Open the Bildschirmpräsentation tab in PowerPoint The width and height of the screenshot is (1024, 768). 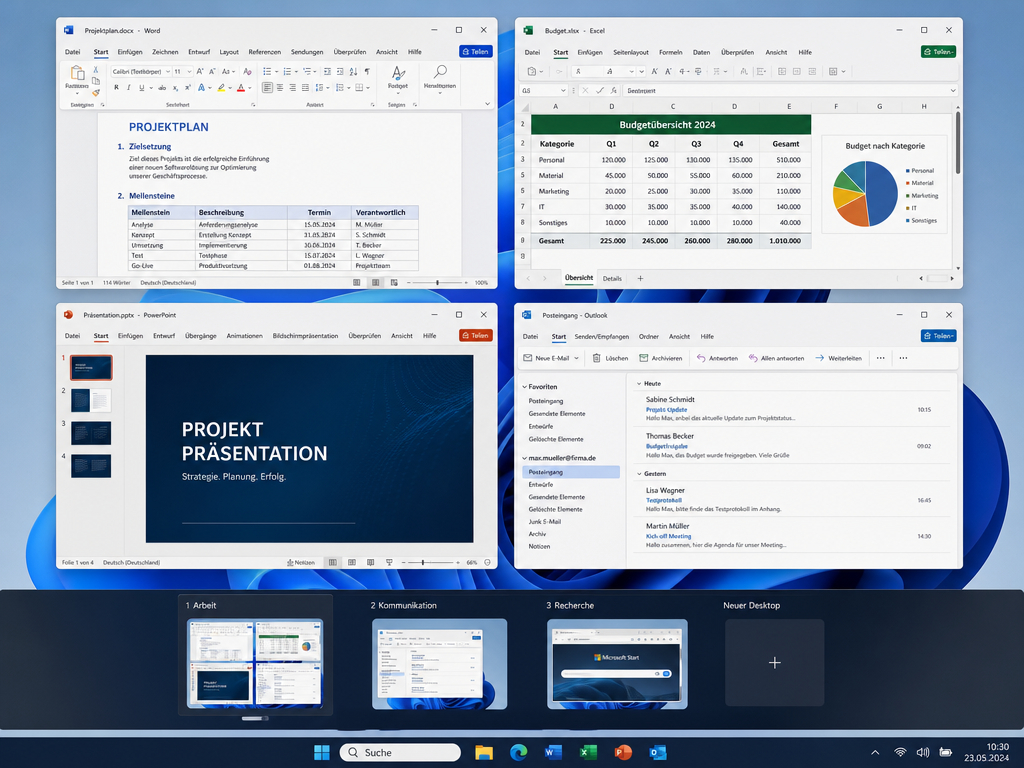click(x=305, y=336)
